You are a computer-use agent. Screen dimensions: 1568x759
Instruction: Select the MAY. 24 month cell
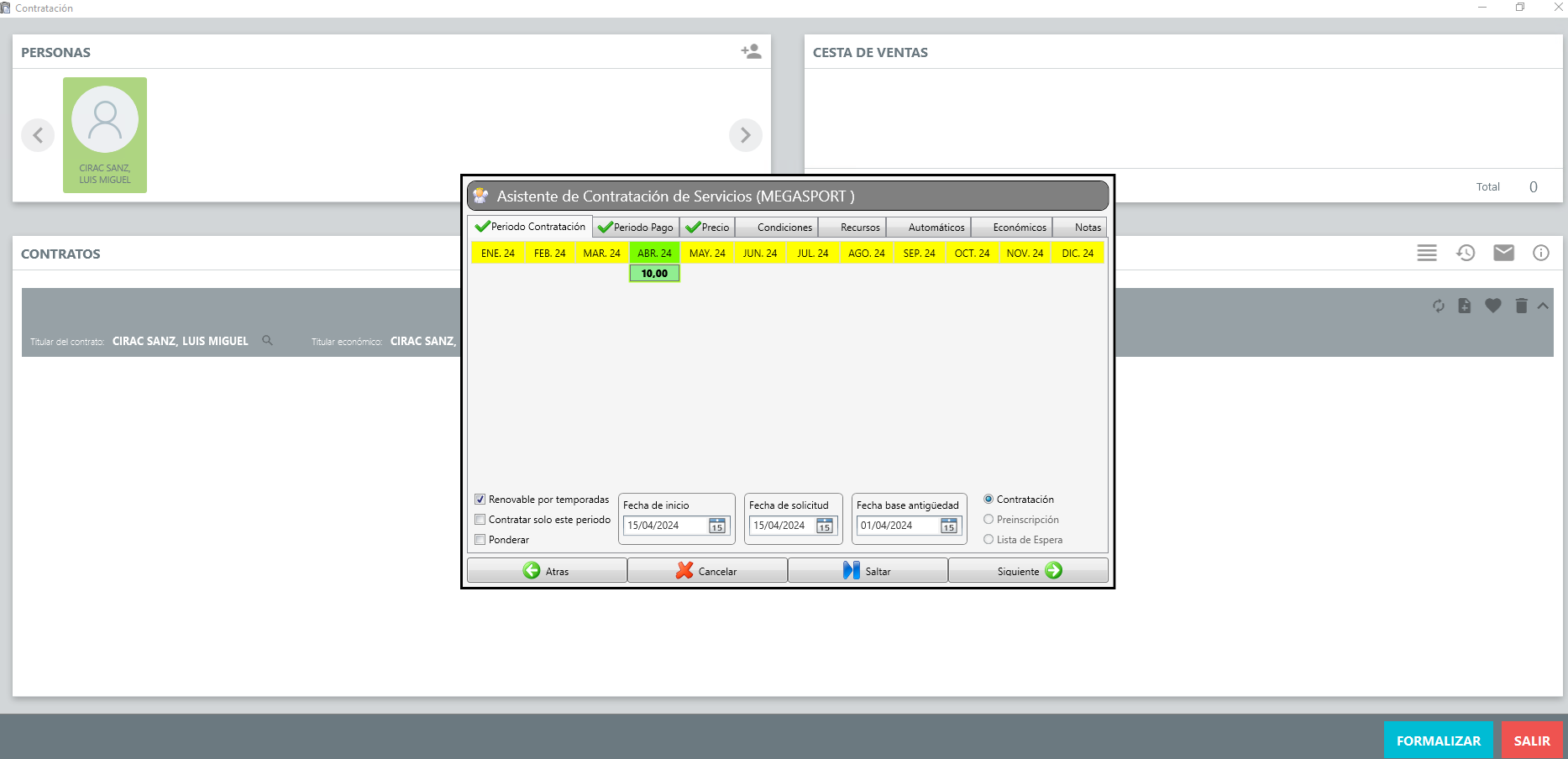click(707, 253)
